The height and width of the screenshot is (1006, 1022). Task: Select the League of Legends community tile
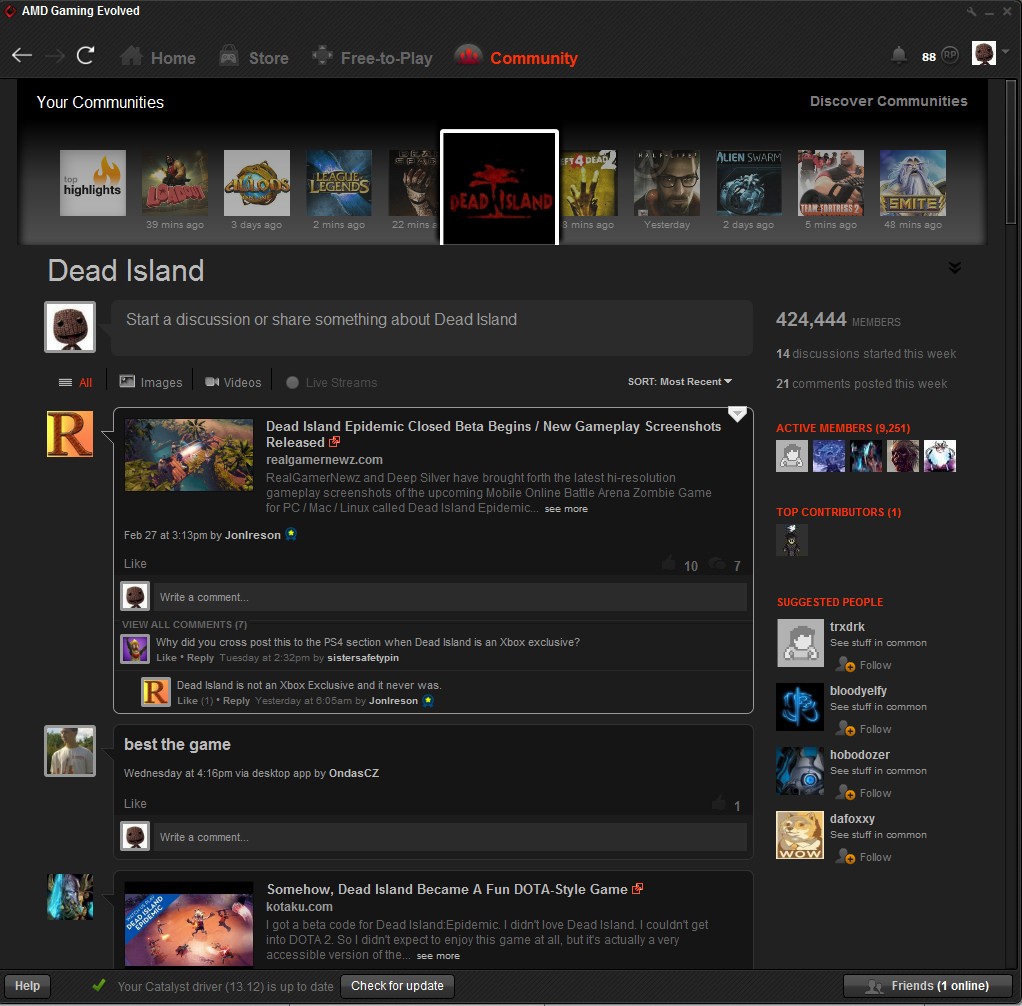click(x=339, y=183)
